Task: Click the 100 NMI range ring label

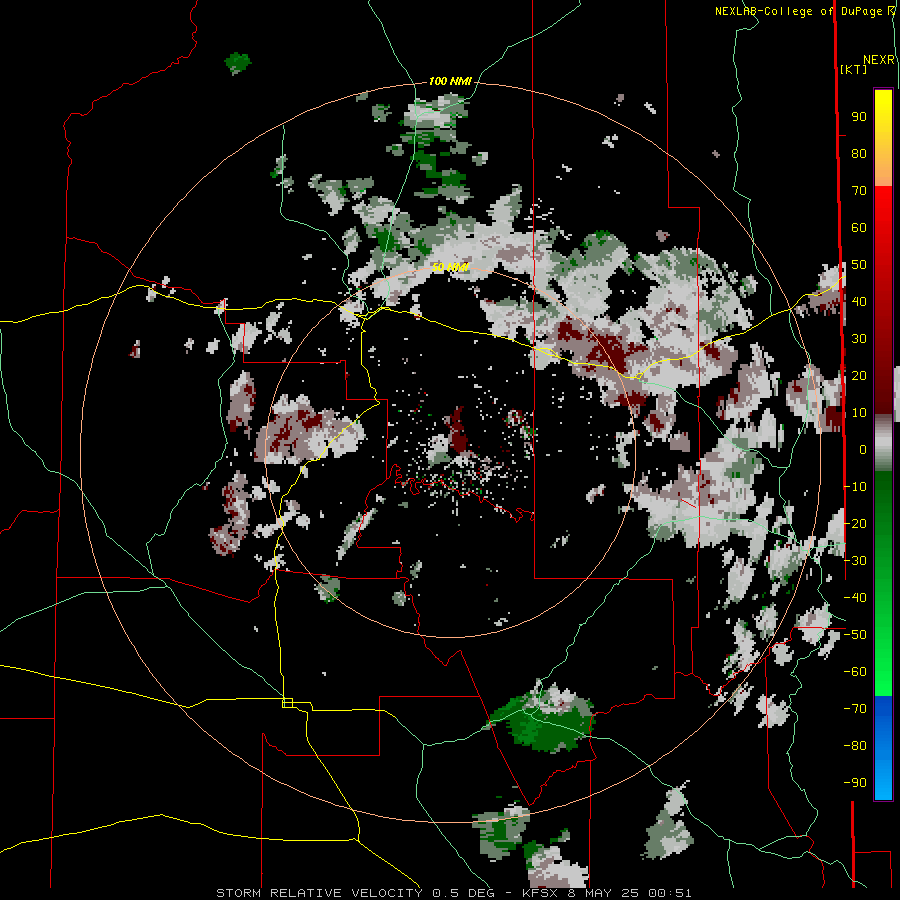Action: pos(450,81)
